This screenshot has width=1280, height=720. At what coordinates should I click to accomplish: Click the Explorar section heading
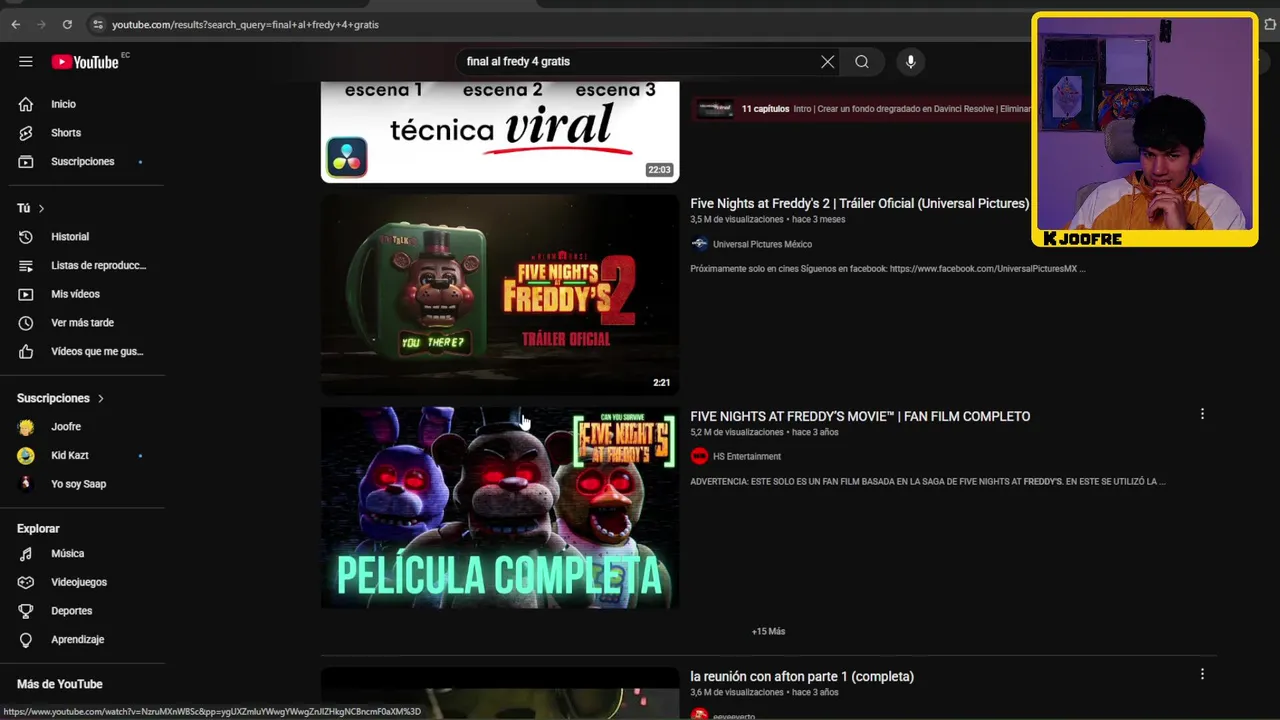(x=38, y=529)
